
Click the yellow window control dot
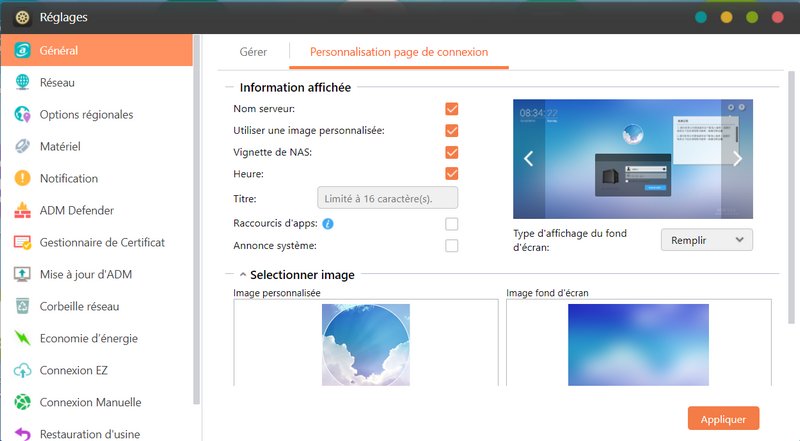coord(727,17)
